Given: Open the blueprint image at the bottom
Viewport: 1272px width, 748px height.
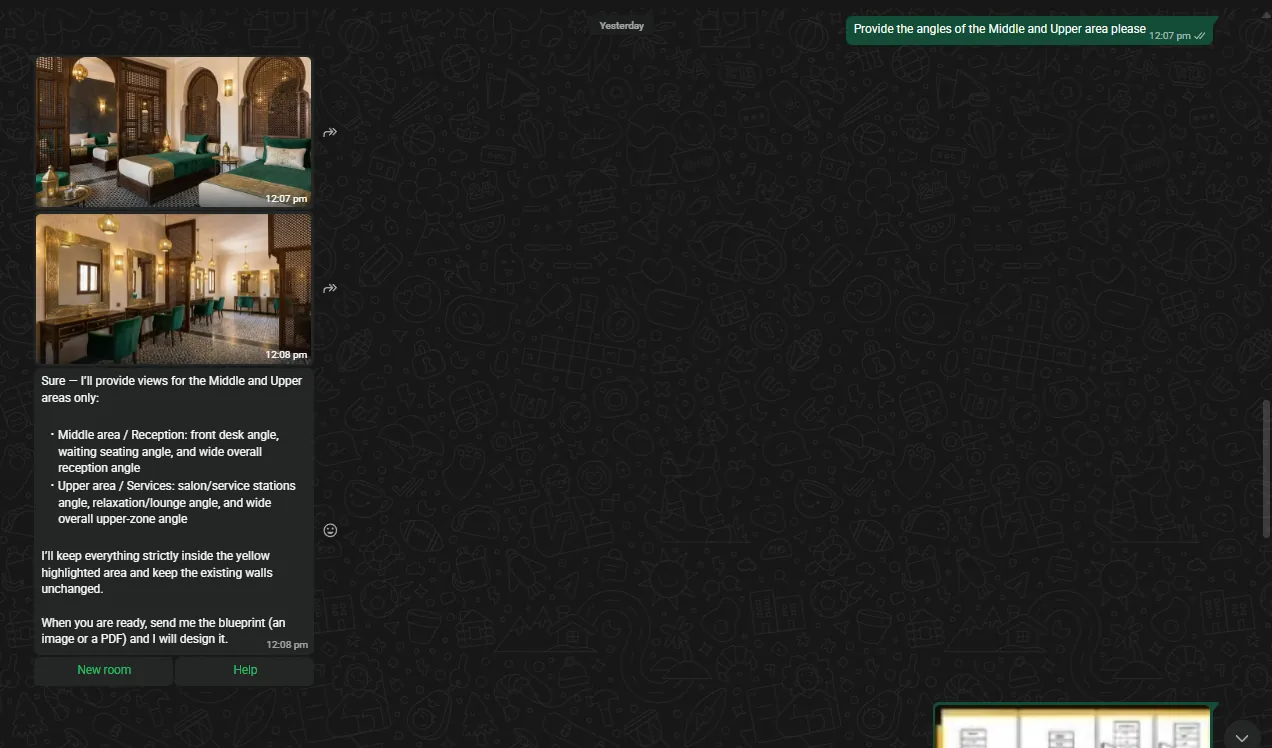Looking at the screenshot, I should pos(1074,727).
